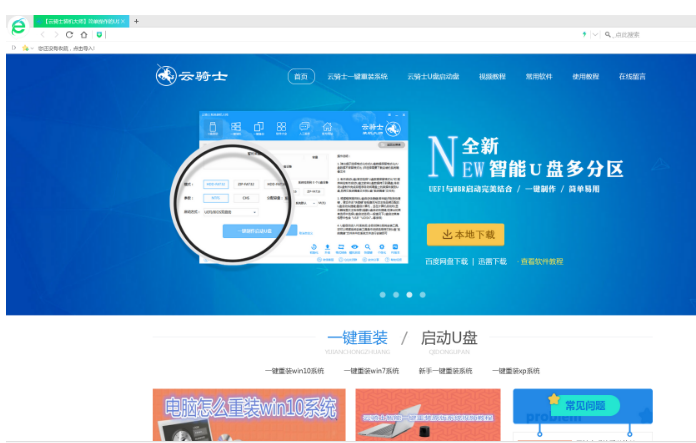
Task: Open 视频教程 nav item
Action: 492,76
